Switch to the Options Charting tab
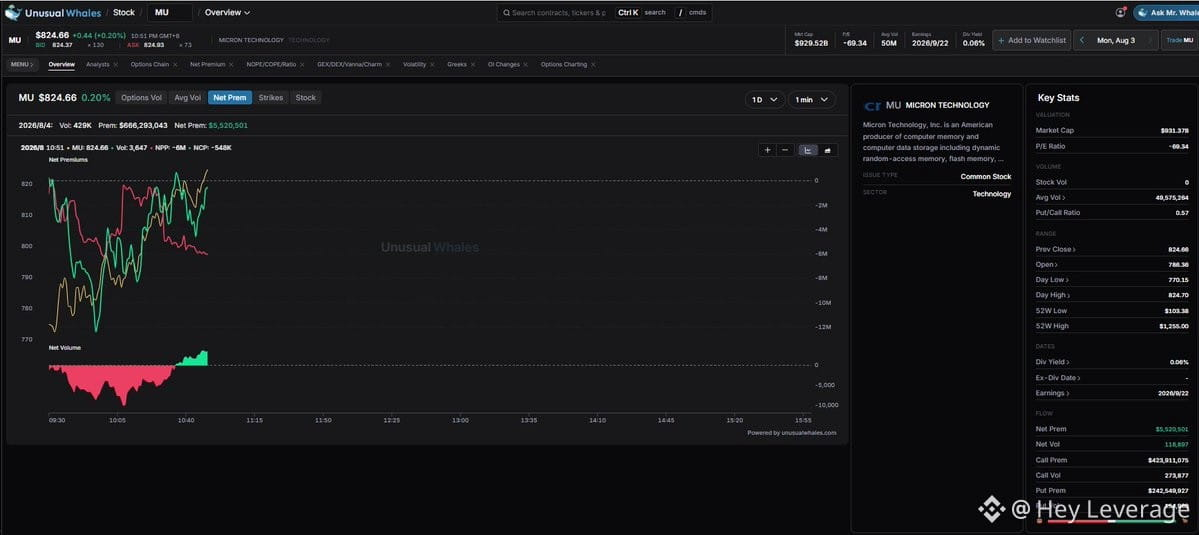This screenshot has height=535, width=1199. pos(564,65)
